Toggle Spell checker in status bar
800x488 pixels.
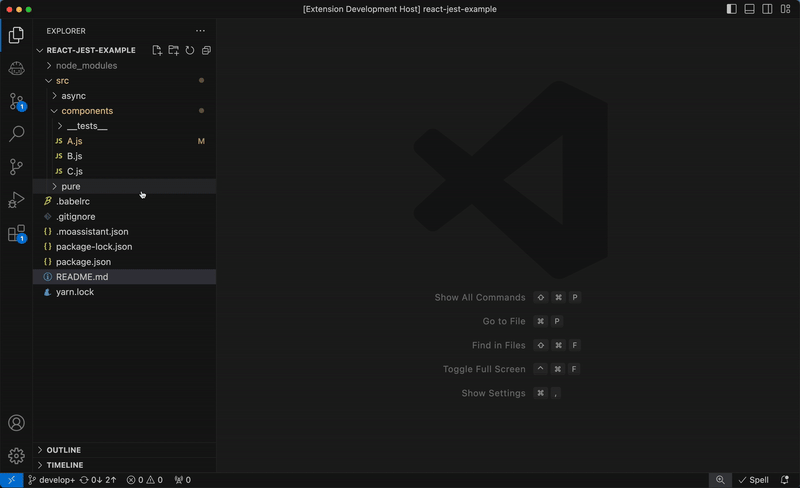753,480
